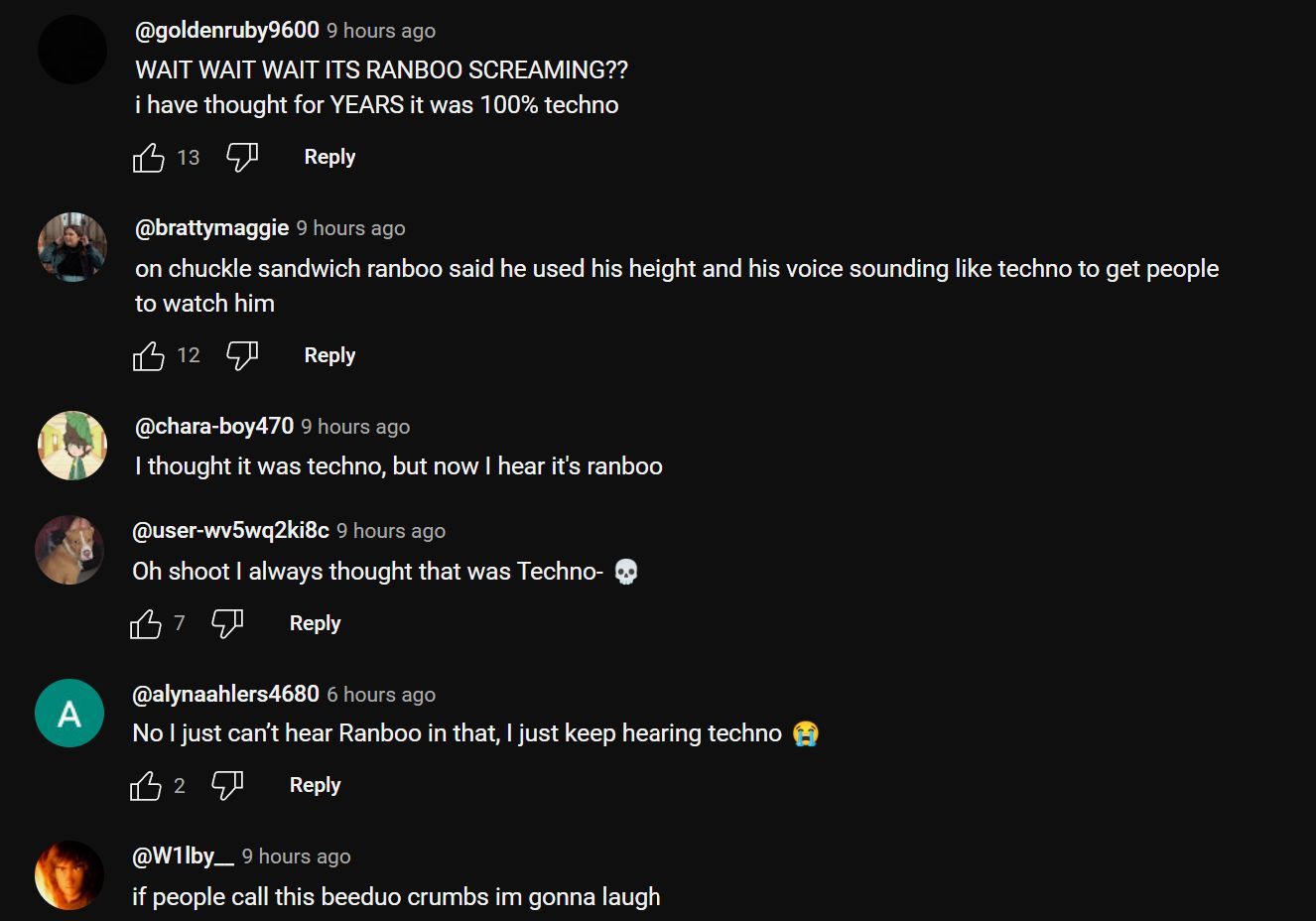Click the dog avatar of @user-wv5wq2ki8c

(x=69, y=550)
